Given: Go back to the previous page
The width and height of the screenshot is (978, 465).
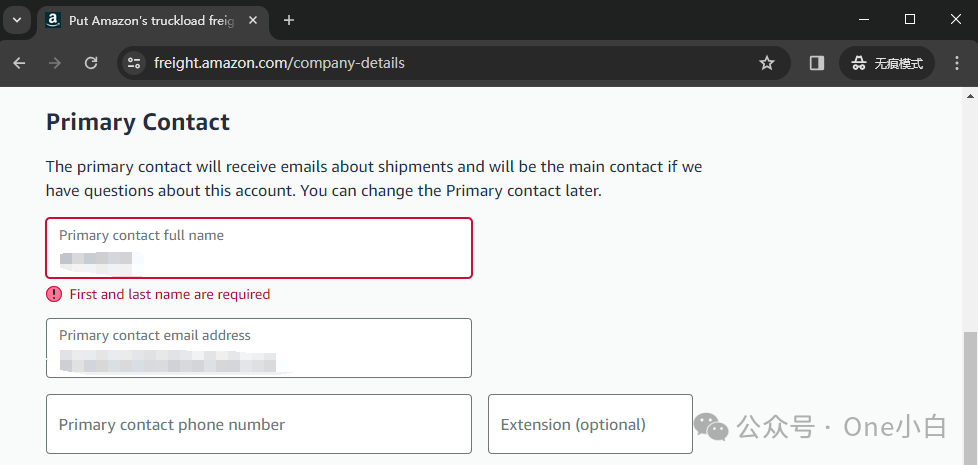Looking at the screenshot, I should tap(19, 63).
